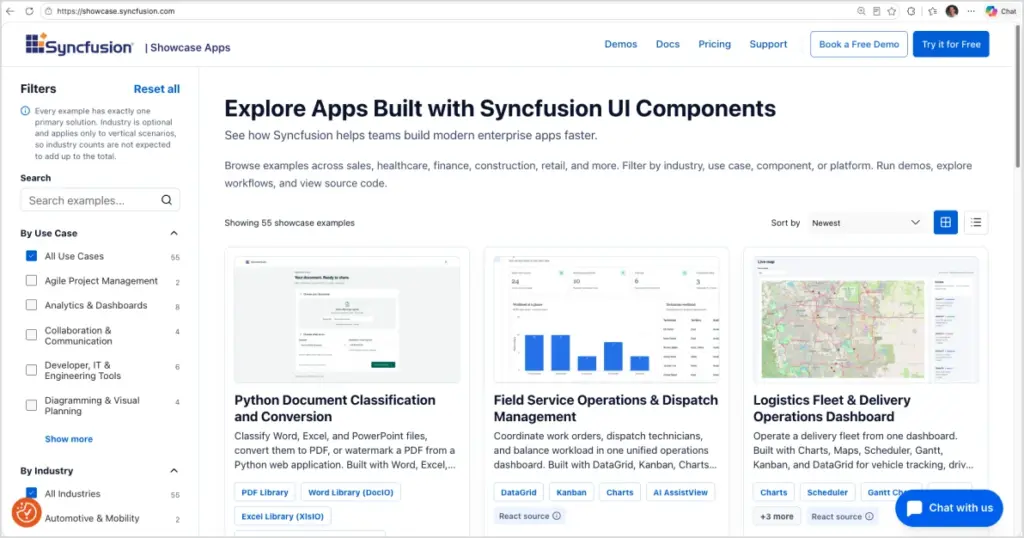
Task: Check Collaboration & Communication filter
Action: pyautogui.click(x=31, y=335)
